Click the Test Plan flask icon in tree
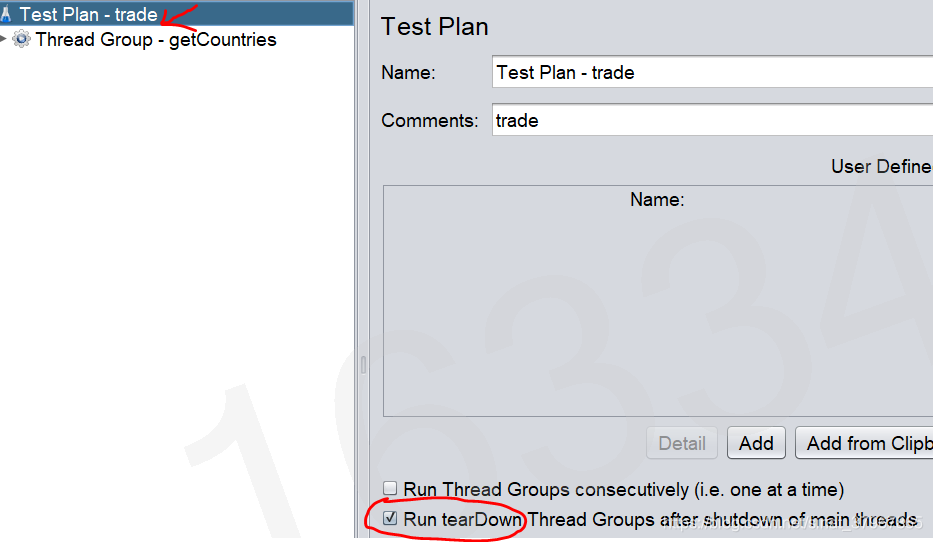 [6, 14]
